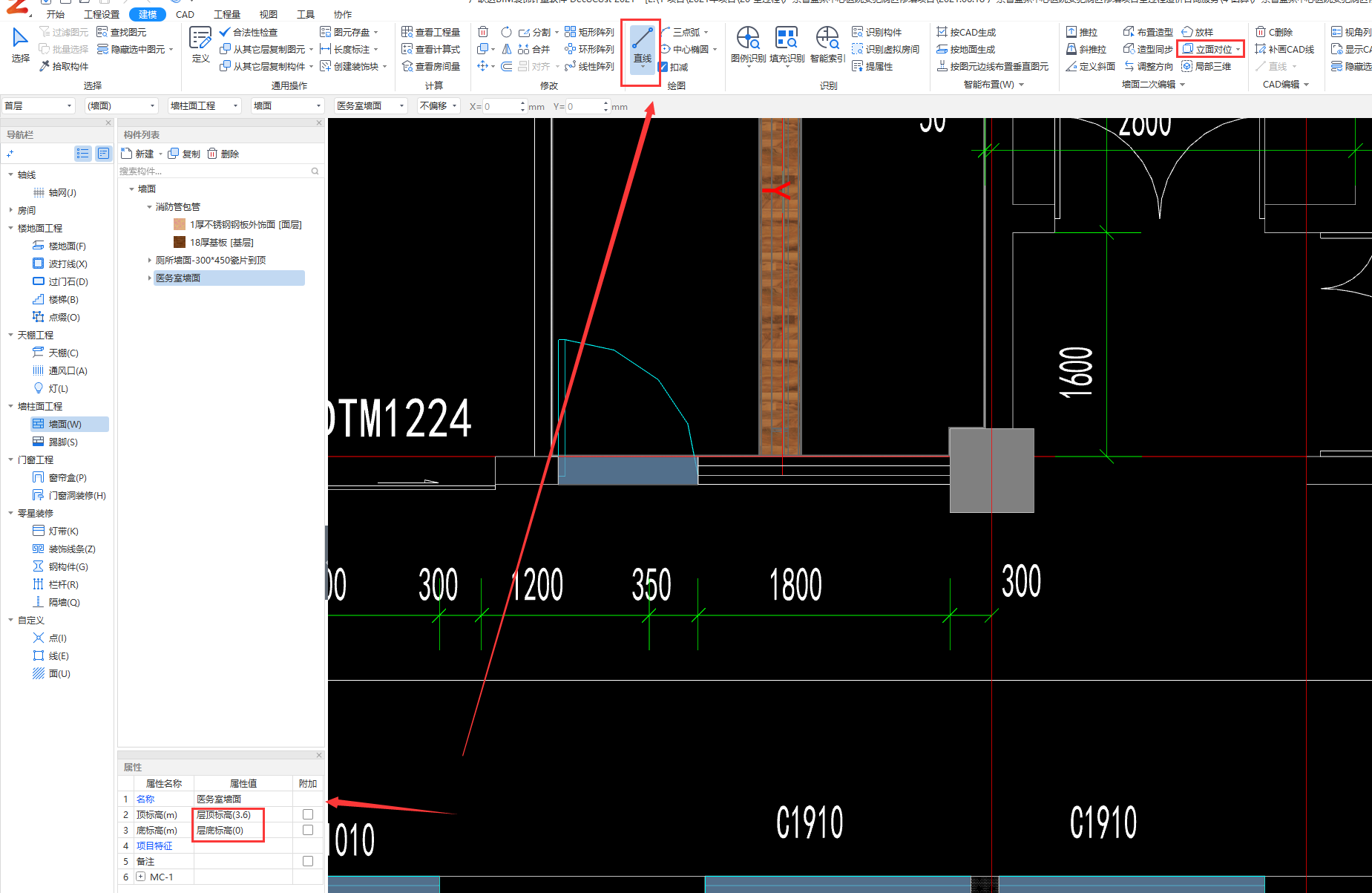Select 楼梯(B) in navigation tree
The image size is (1372, 893).
click(x=56, y=299)
